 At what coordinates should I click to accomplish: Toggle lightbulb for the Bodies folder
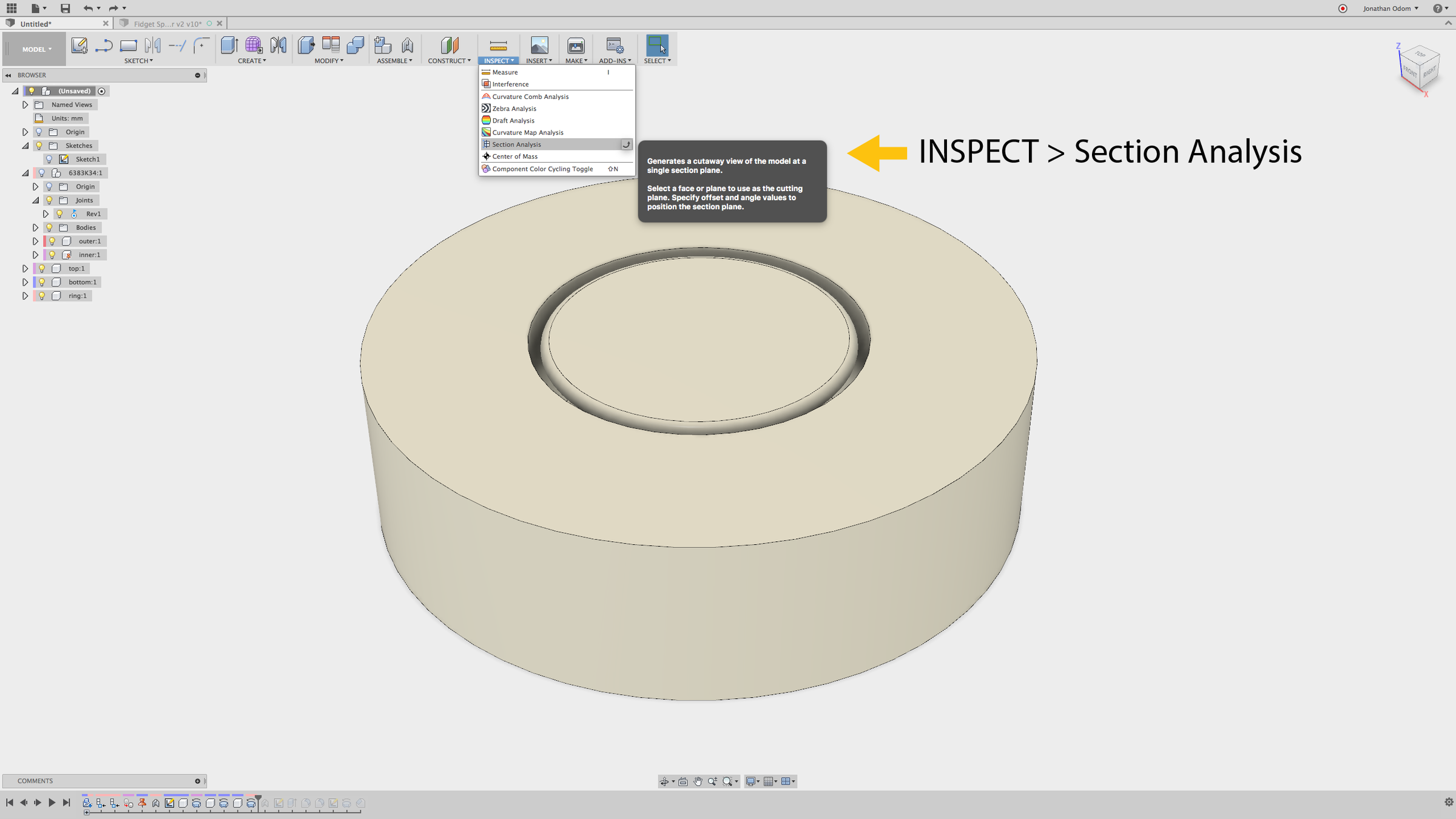[x=50, y=227]
